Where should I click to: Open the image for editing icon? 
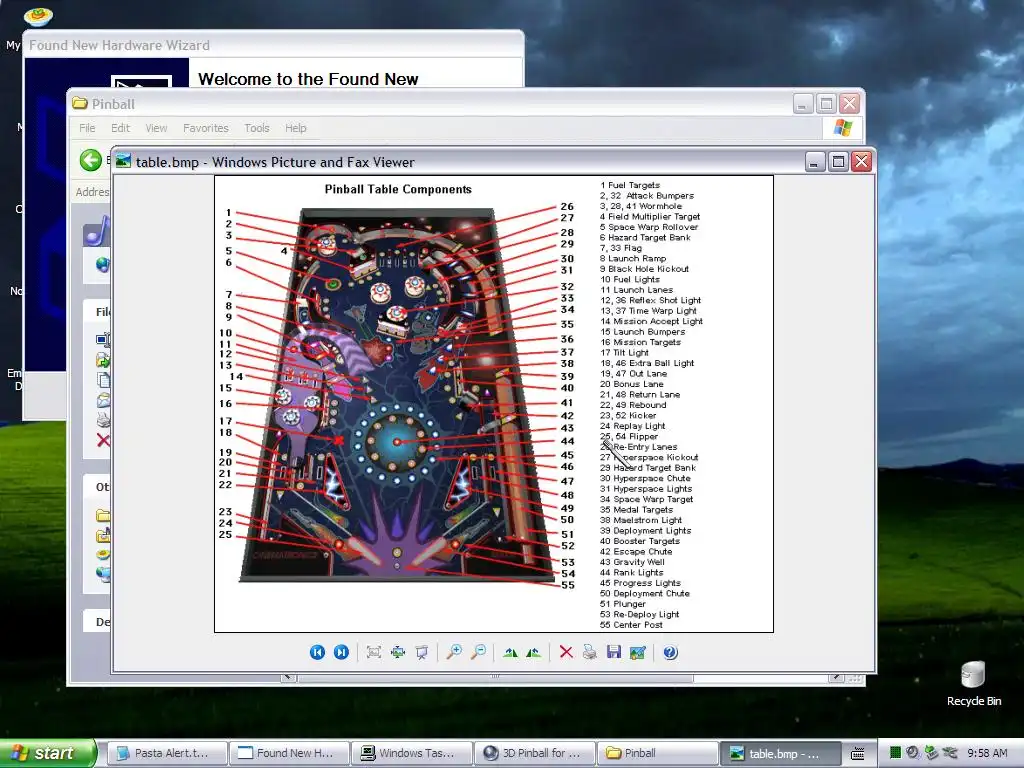click(x=637, y=652)
